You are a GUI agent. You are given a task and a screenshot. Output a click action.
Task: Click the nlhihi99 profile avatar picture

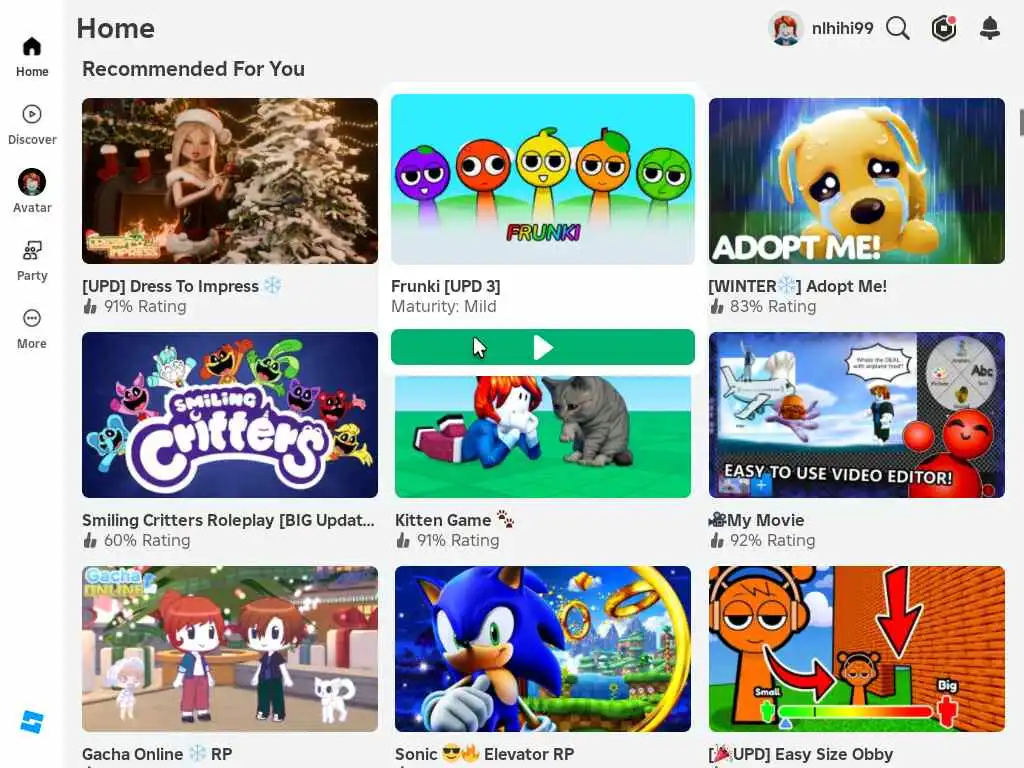[786, 29]
